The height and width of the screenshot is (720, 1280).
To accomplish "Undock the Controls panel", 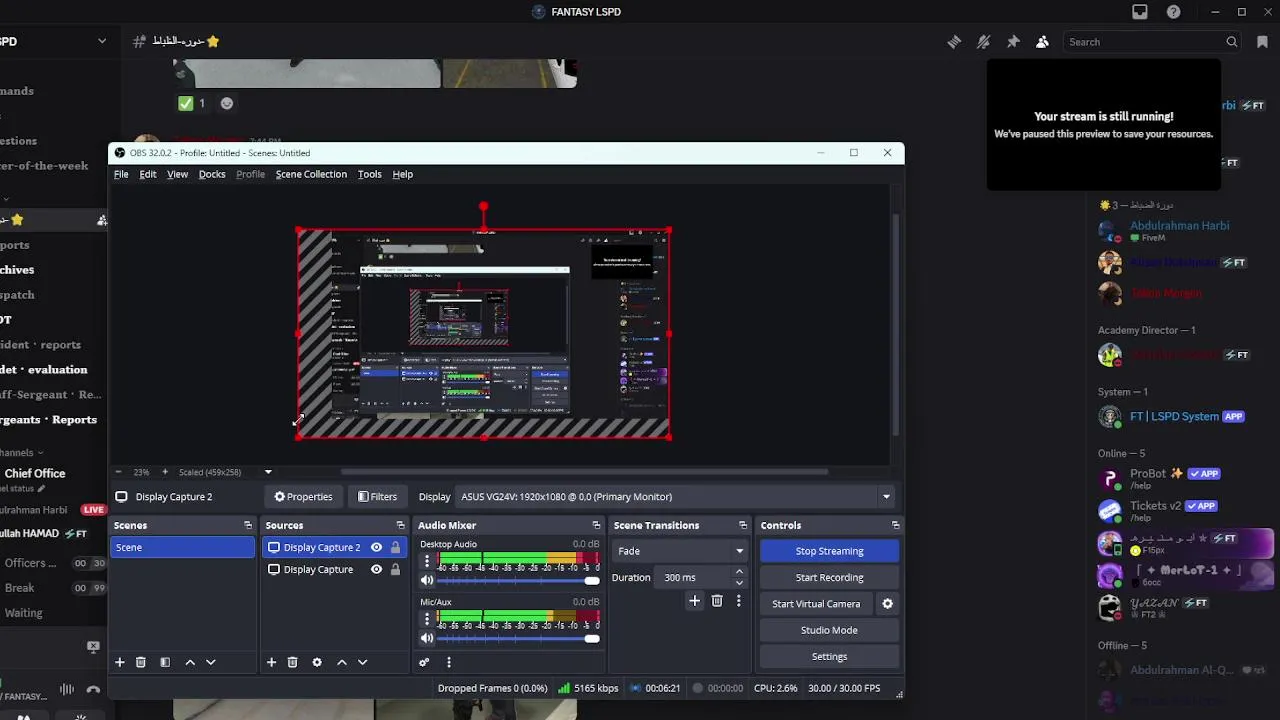I will [895, 525].
